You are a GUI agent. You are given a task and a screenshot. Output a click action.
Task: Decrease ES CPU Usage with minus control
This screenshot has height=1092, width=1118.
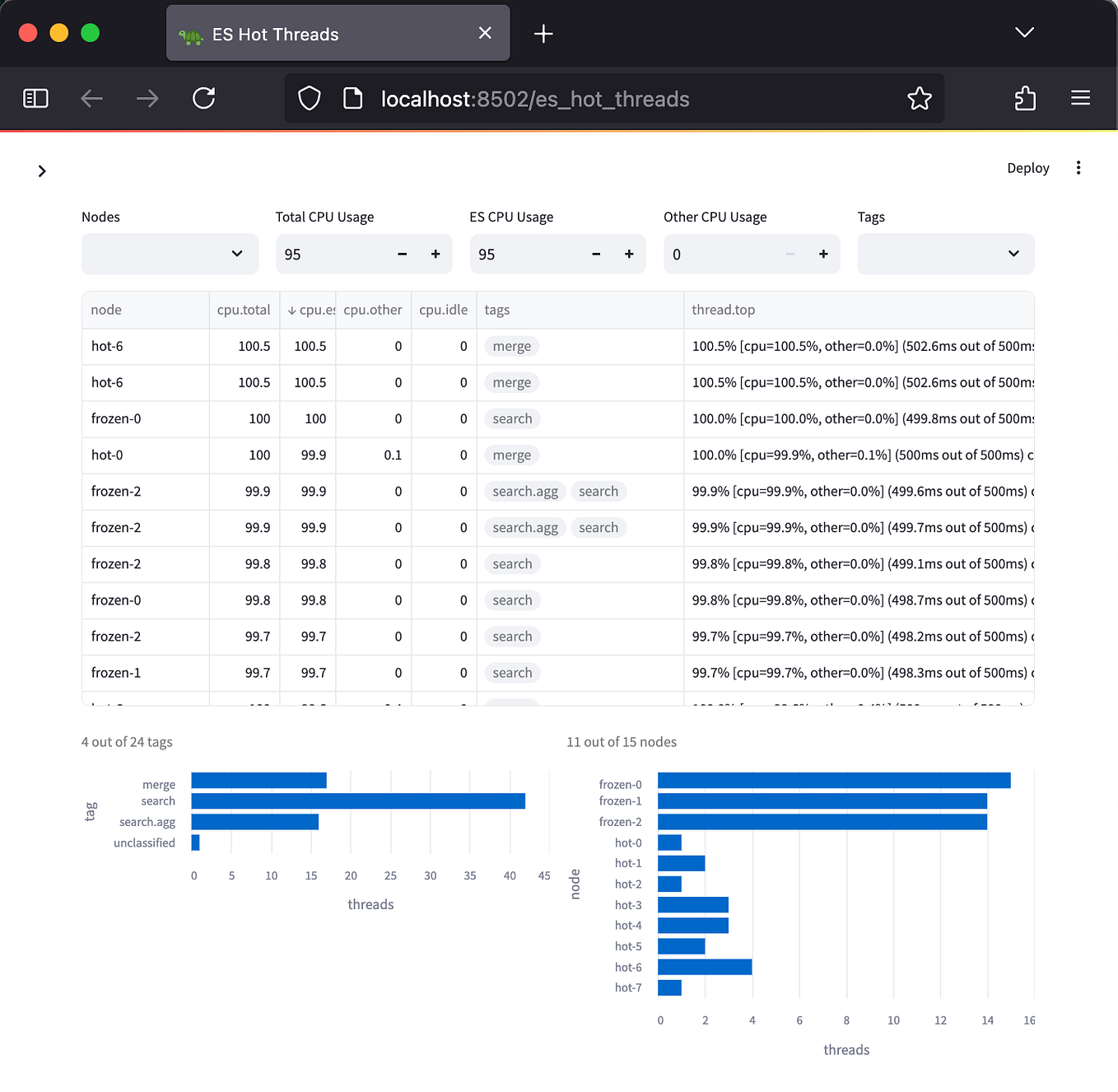(x=595, y=254)
